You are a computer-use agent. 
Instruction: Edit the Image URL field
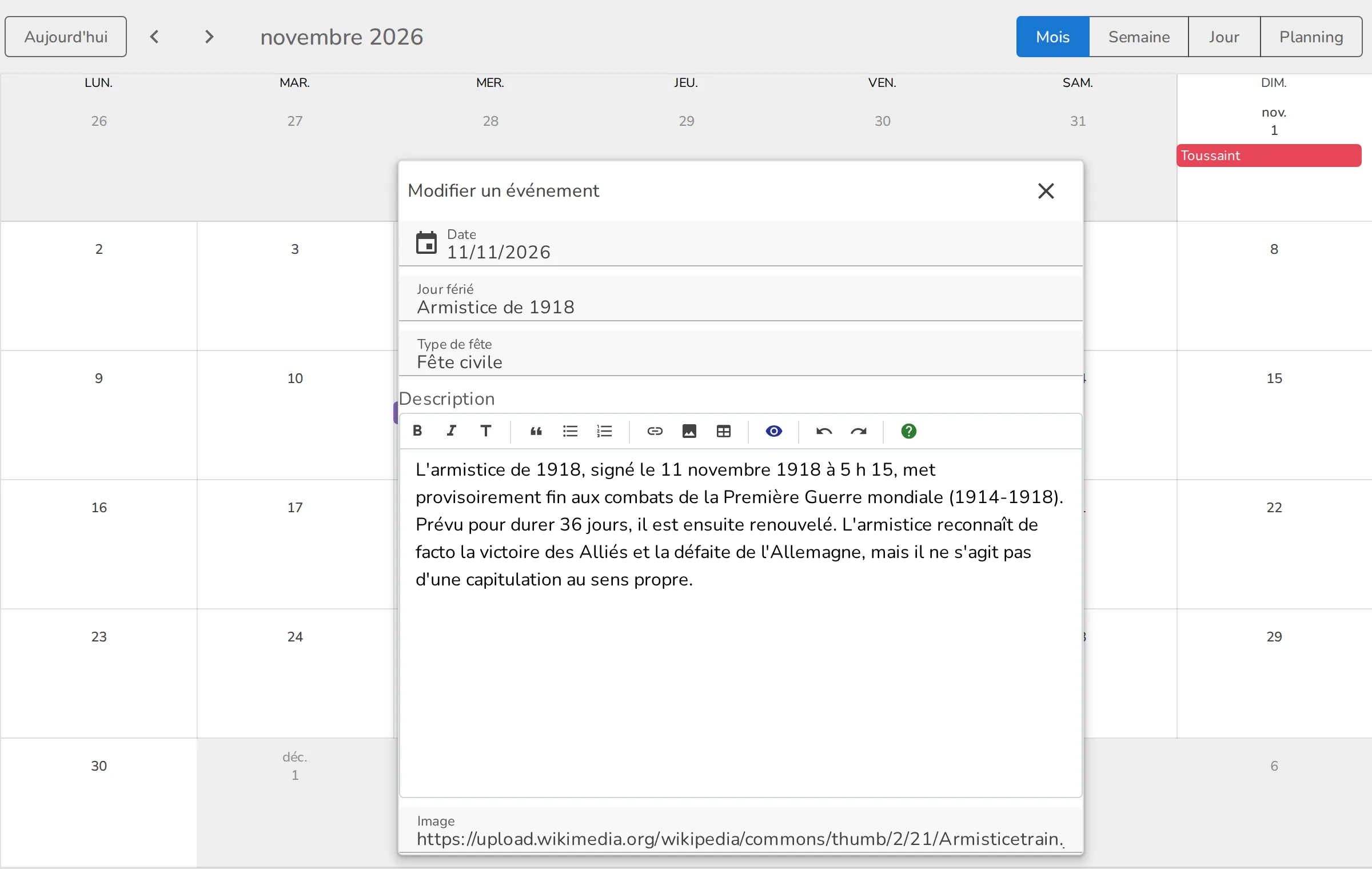[x=741, y=830]
